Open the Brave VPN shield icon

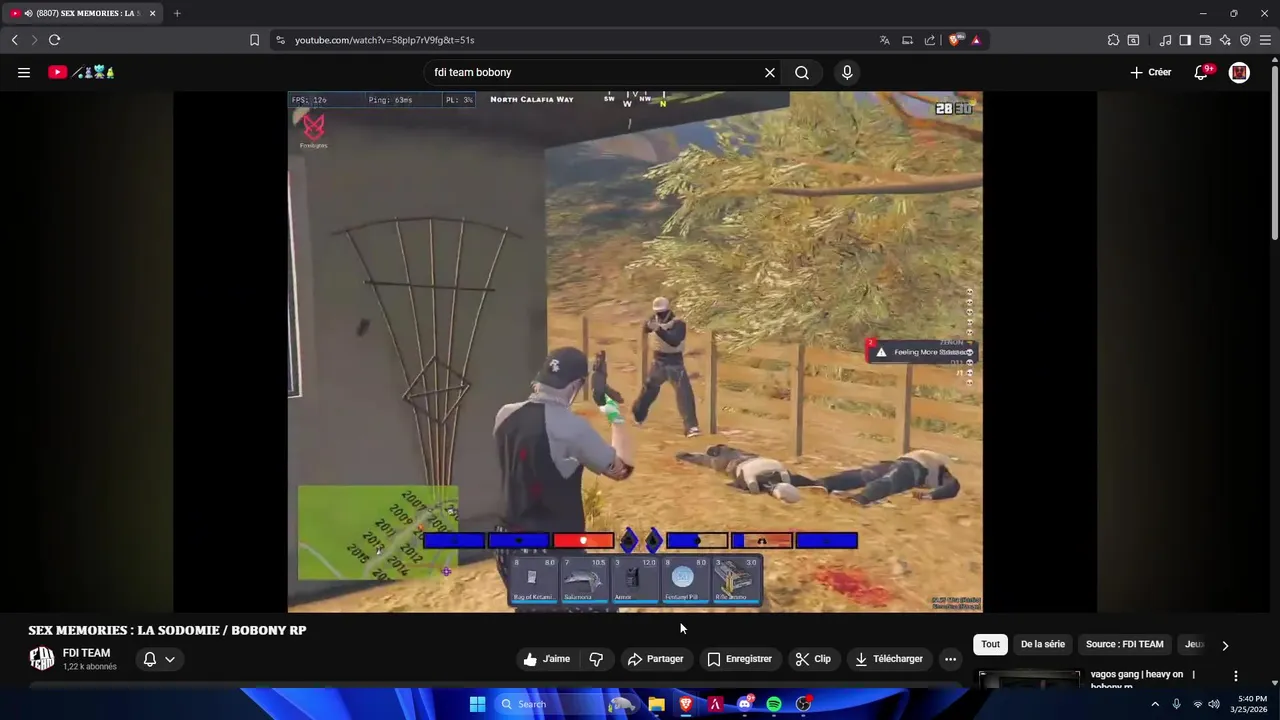pyautogui.click(x=1245, y=40)
